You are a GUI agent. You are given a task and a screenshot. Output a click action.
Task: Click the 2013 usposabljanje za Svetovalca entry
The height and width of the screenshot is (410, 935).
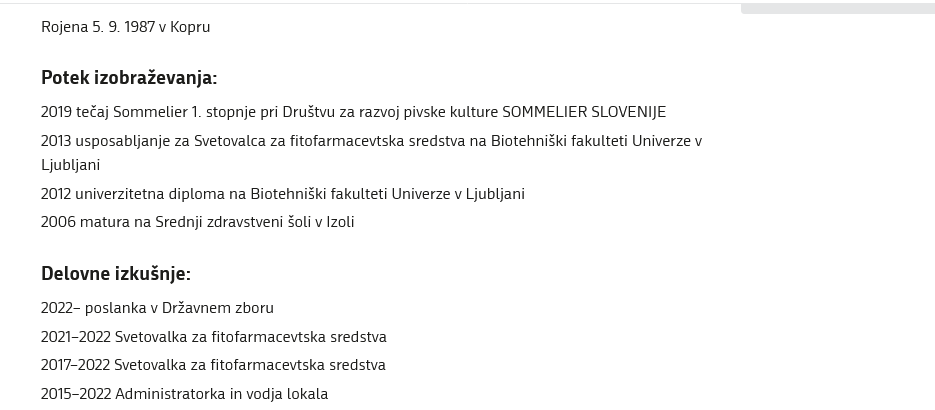(371, 153)
